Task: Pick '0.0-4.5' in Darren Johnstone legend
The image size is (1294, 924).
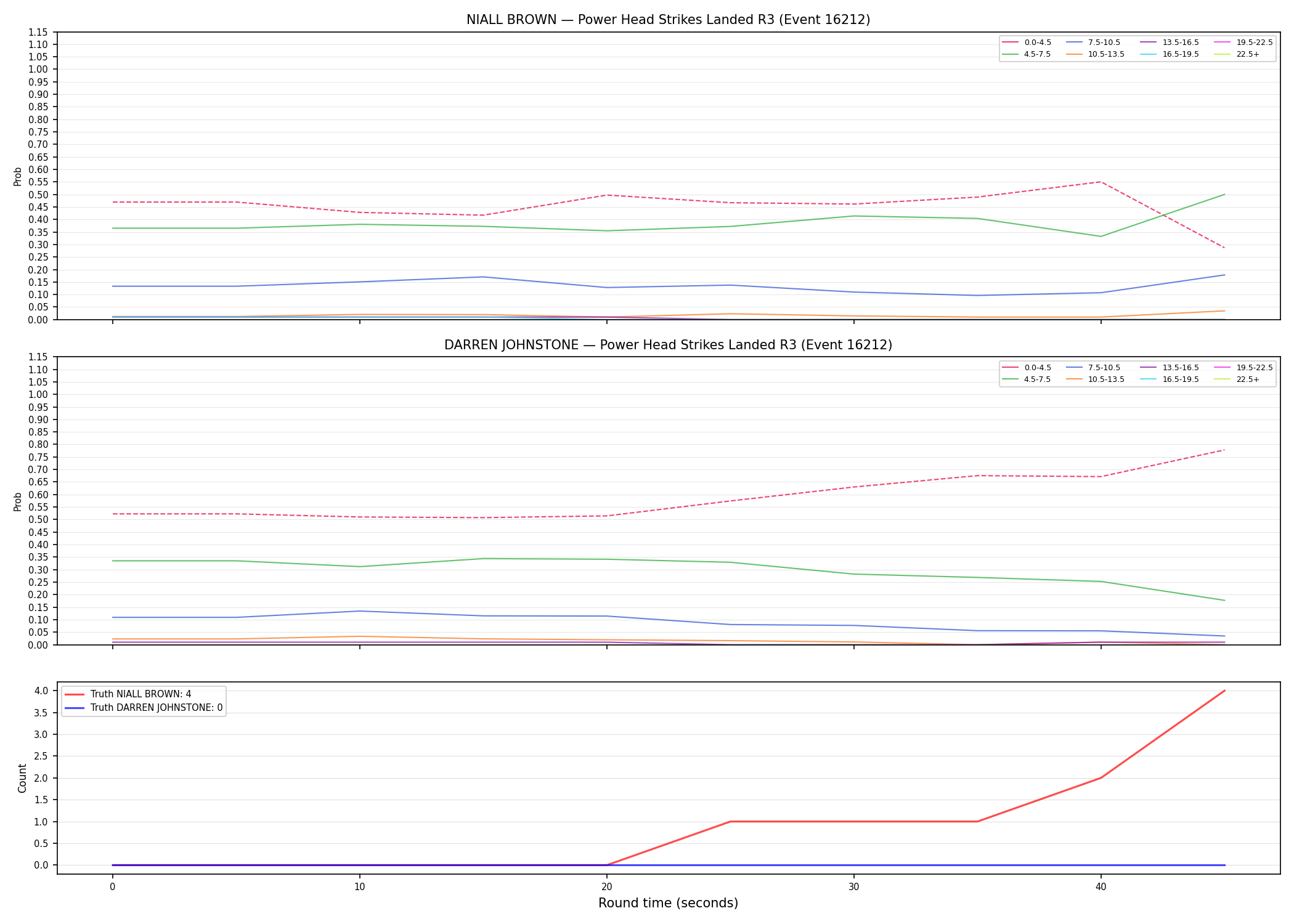Action: pos(1027,368)
